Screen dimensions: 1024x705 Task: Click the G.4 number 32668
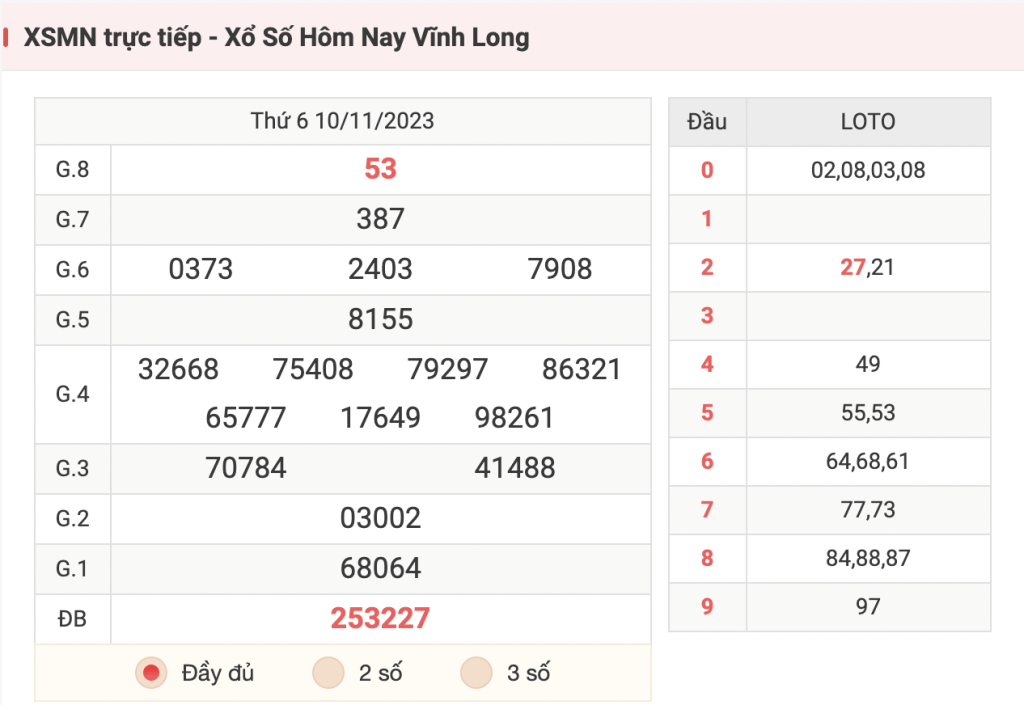[x=178, y=369]
